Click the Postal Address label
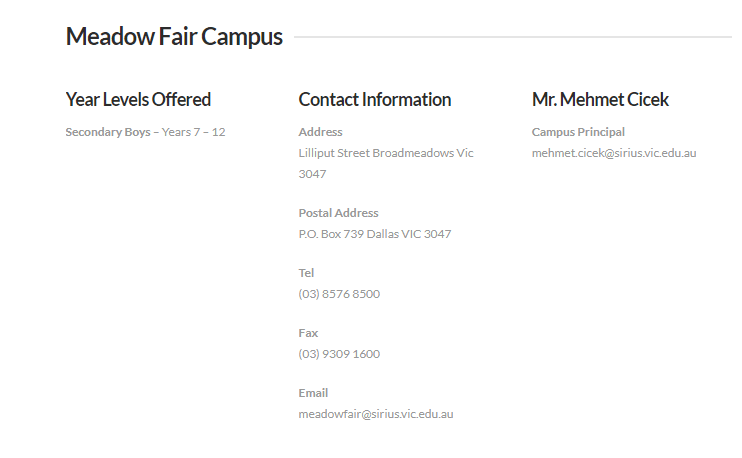Viewport: 742px width, 458px height. (338, 213)
